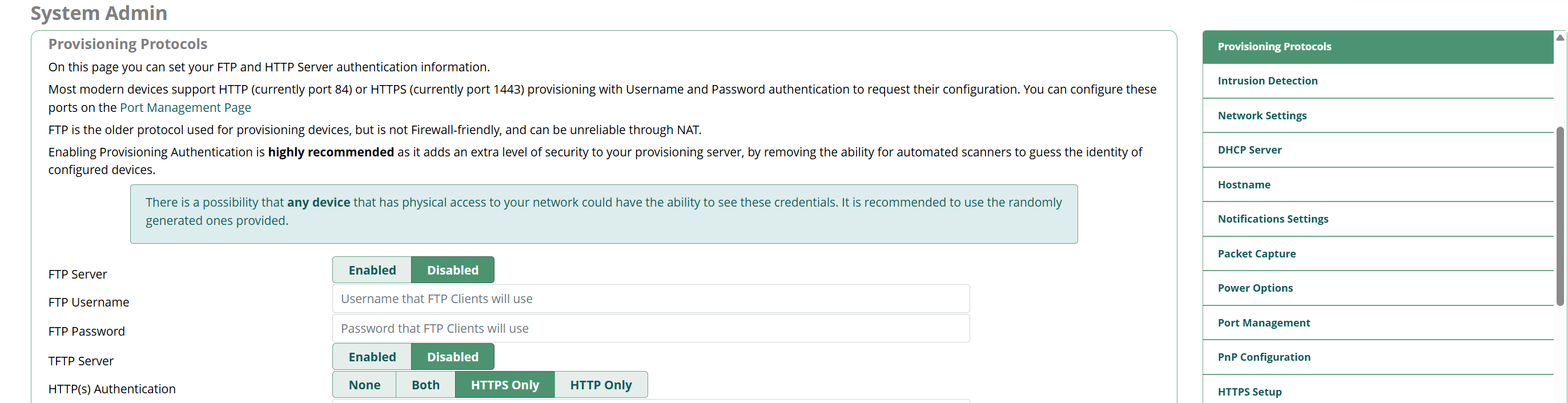Open Packet Capture from the sidebar
This screenshot has width=1568, height=403.
coord(1256,254)
